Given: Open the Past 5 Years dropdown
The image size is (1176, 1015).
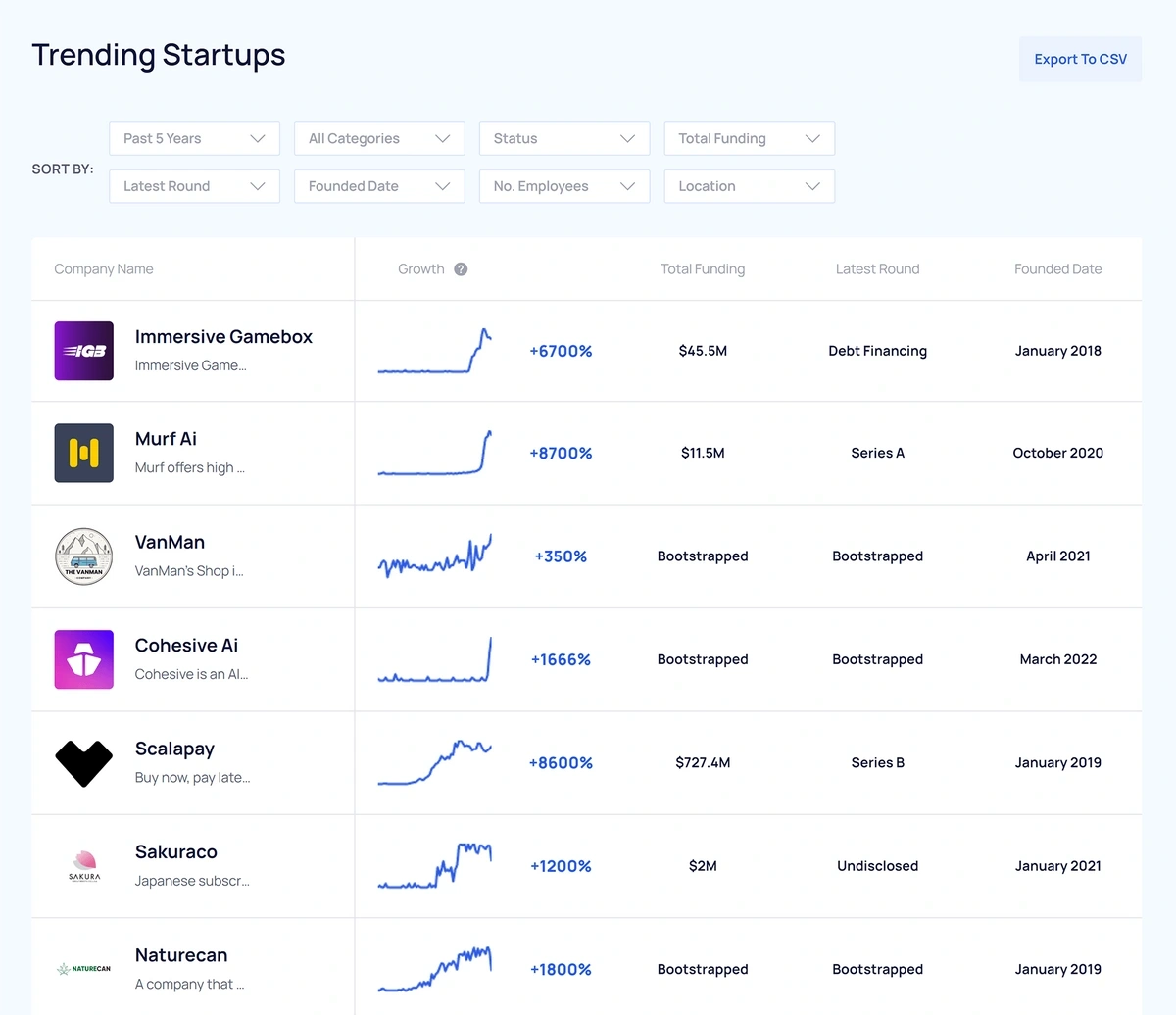Looking at the screenshot, I should pos(195,138).
